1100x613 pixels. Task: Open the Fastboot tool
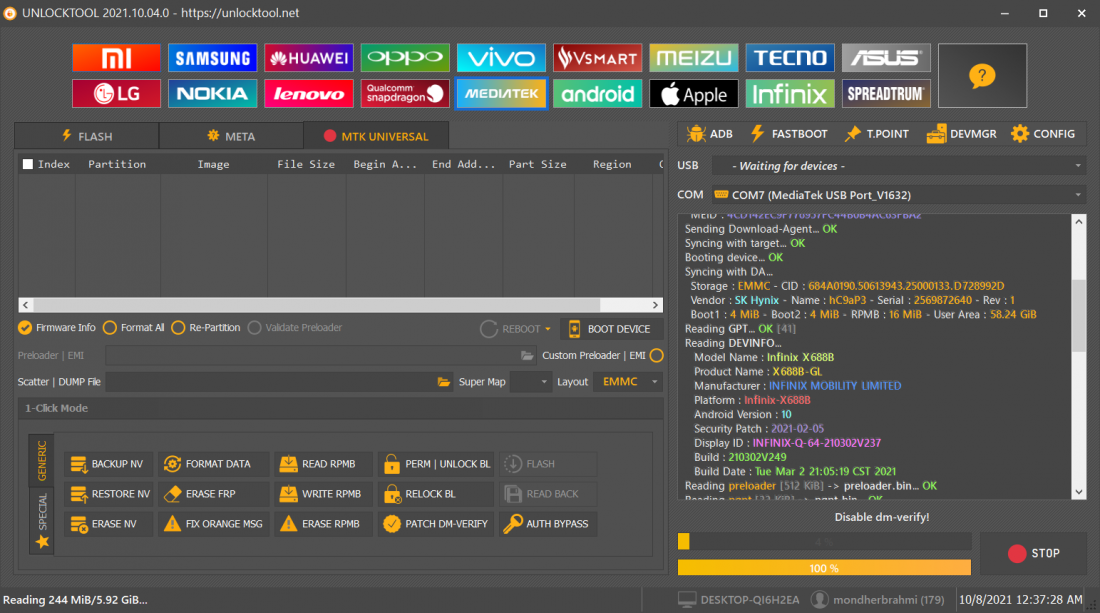point(789,134)
